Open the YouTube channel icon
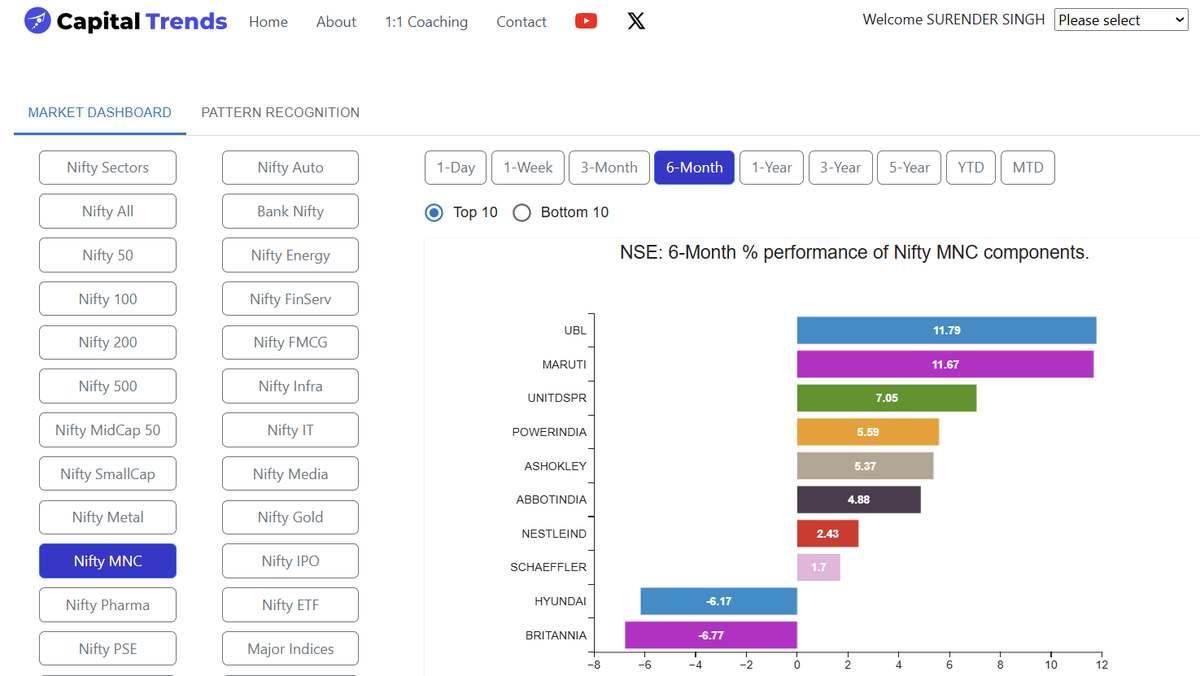The image size is (1200, 676). point(586,21)
